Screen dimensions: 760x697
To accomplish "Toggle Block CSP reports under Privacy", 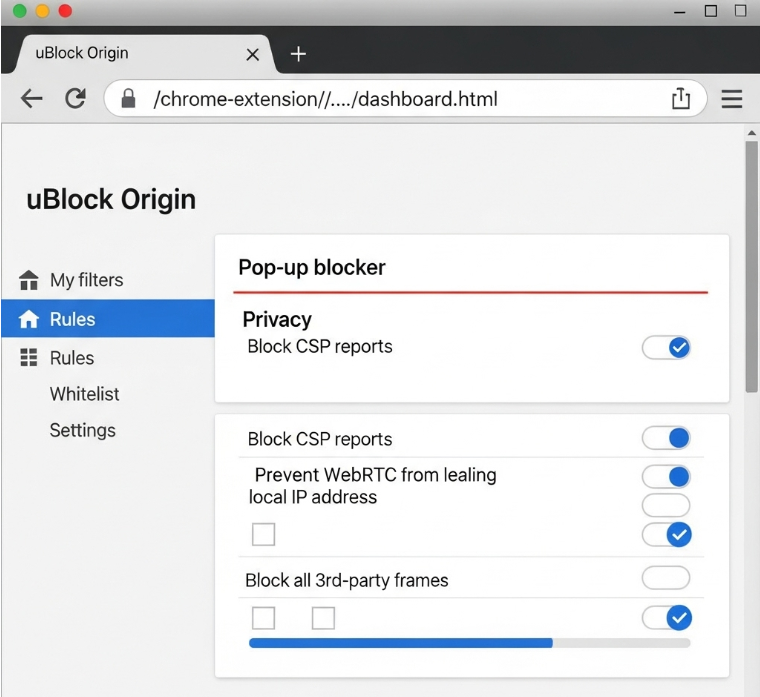I will pos(666,347).
